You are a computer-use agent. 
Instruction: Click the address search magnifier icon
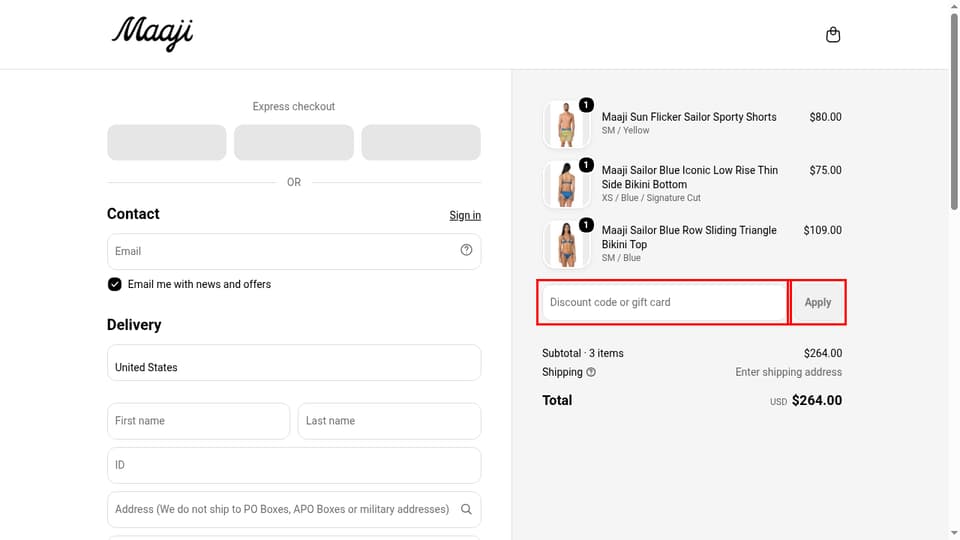pyautogui.click(x=467, y=509)
